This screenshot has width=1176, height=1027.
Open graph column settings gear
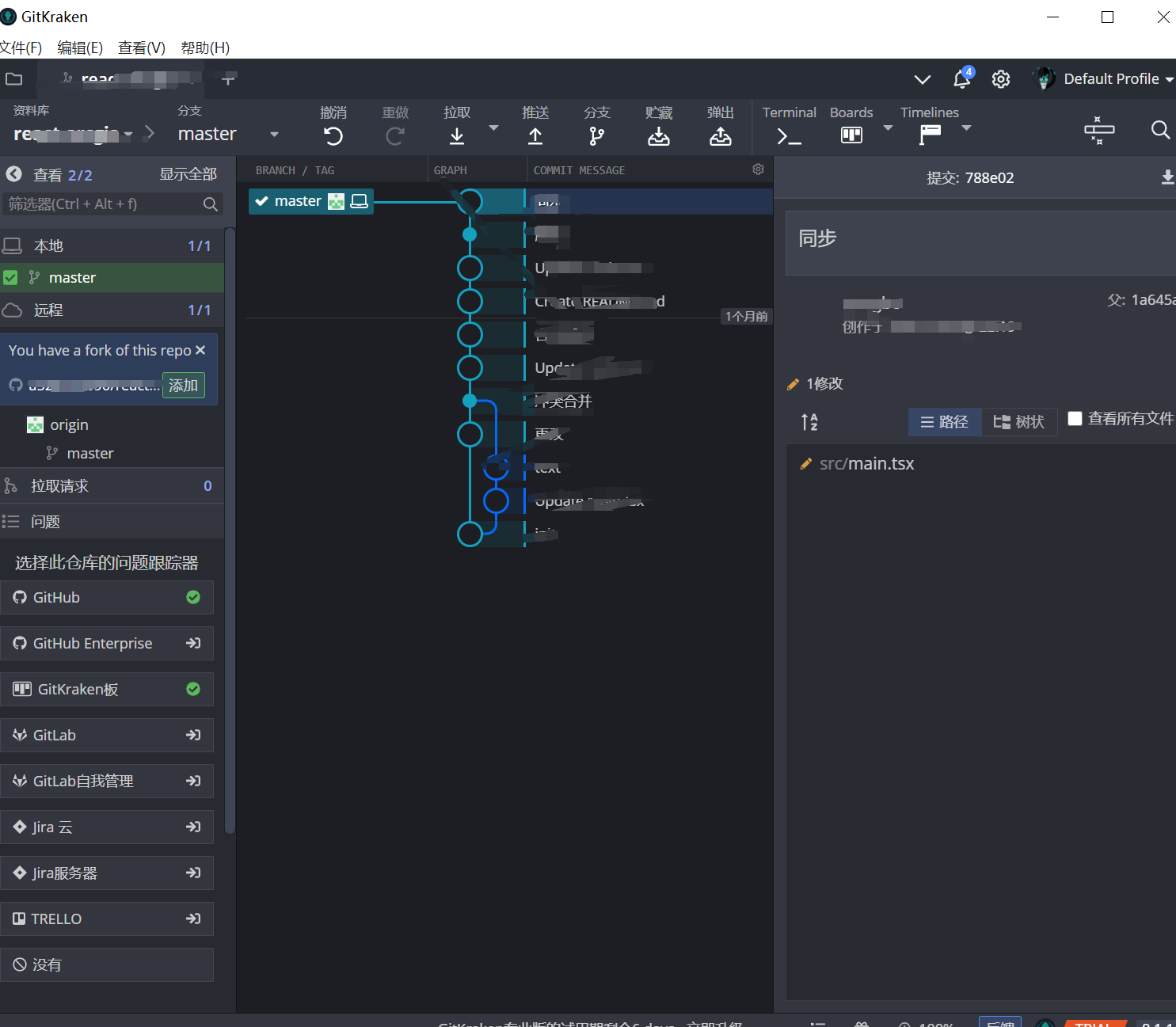pos(758,169)
